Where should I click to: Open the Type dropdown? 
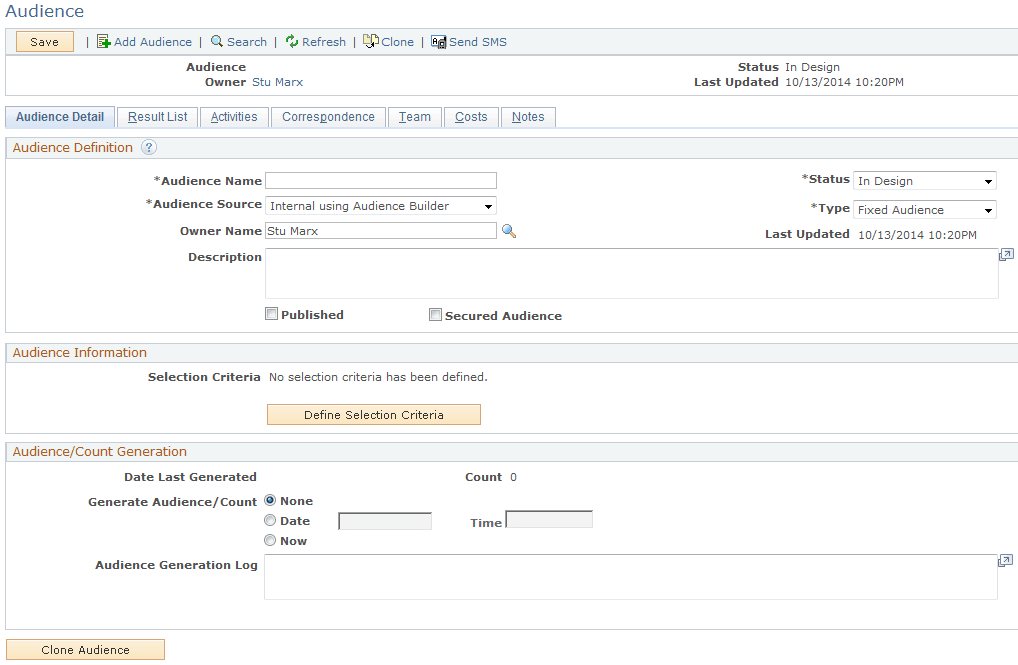point(925,210)
